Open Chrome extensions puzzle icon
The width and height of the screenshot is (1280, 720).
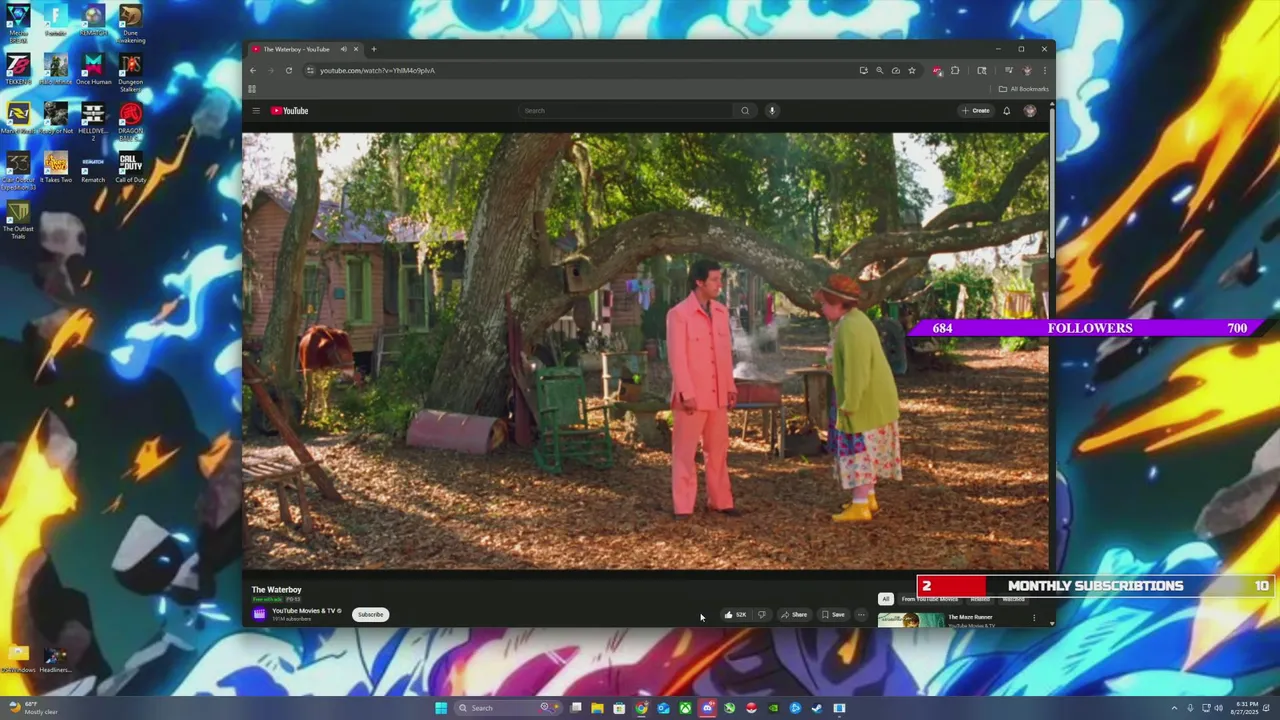point(955,70)
